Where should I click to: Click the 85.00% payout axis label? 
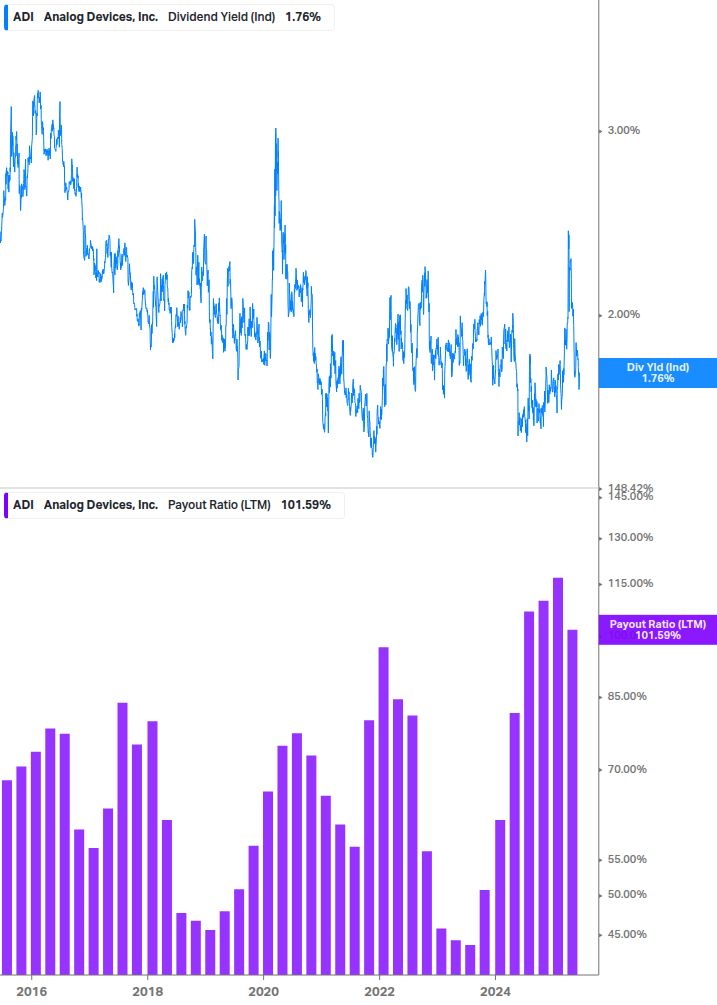click(627, 696)
